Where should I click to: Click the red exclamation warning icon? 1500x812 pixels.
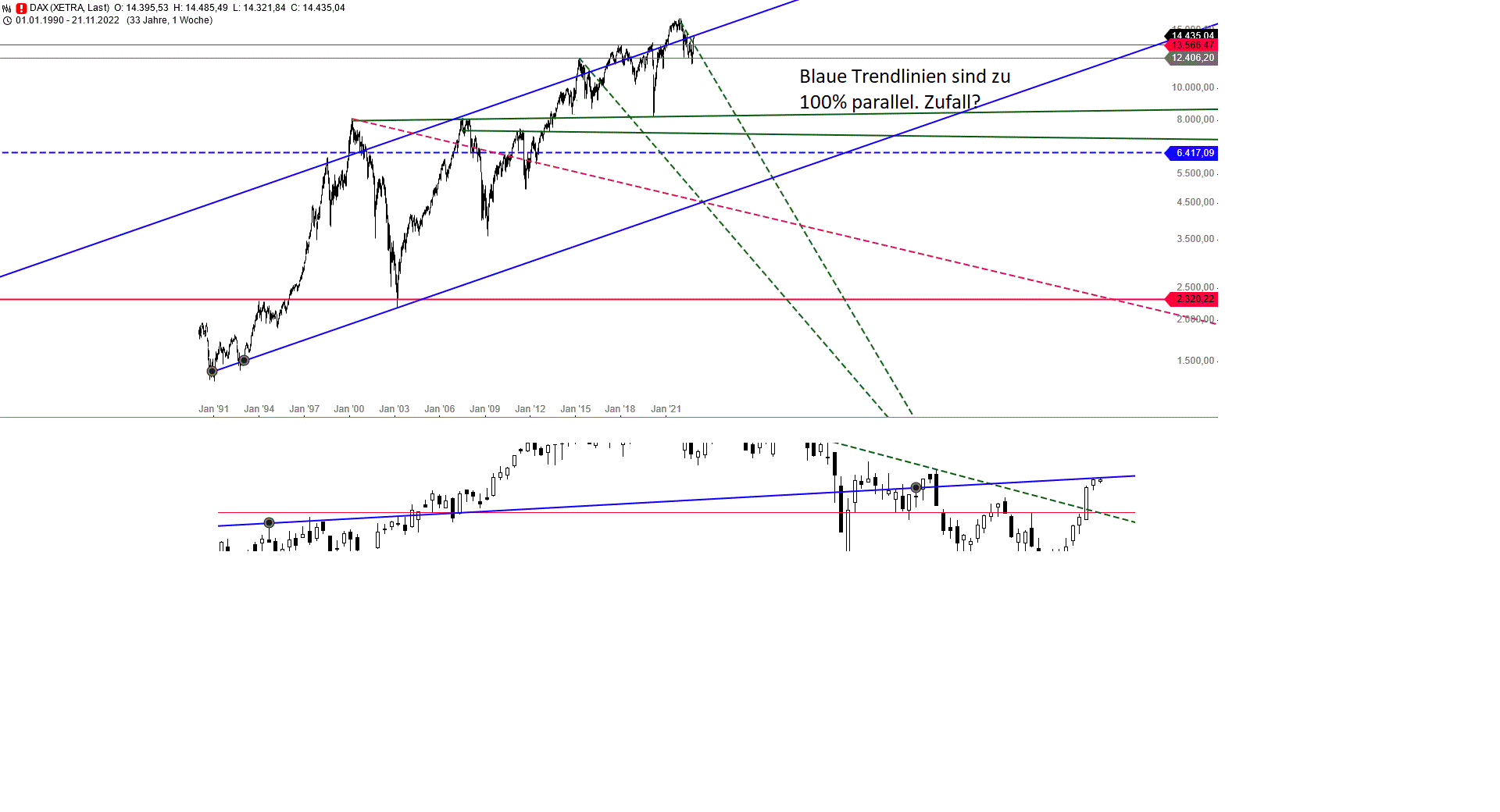[21, 8]
